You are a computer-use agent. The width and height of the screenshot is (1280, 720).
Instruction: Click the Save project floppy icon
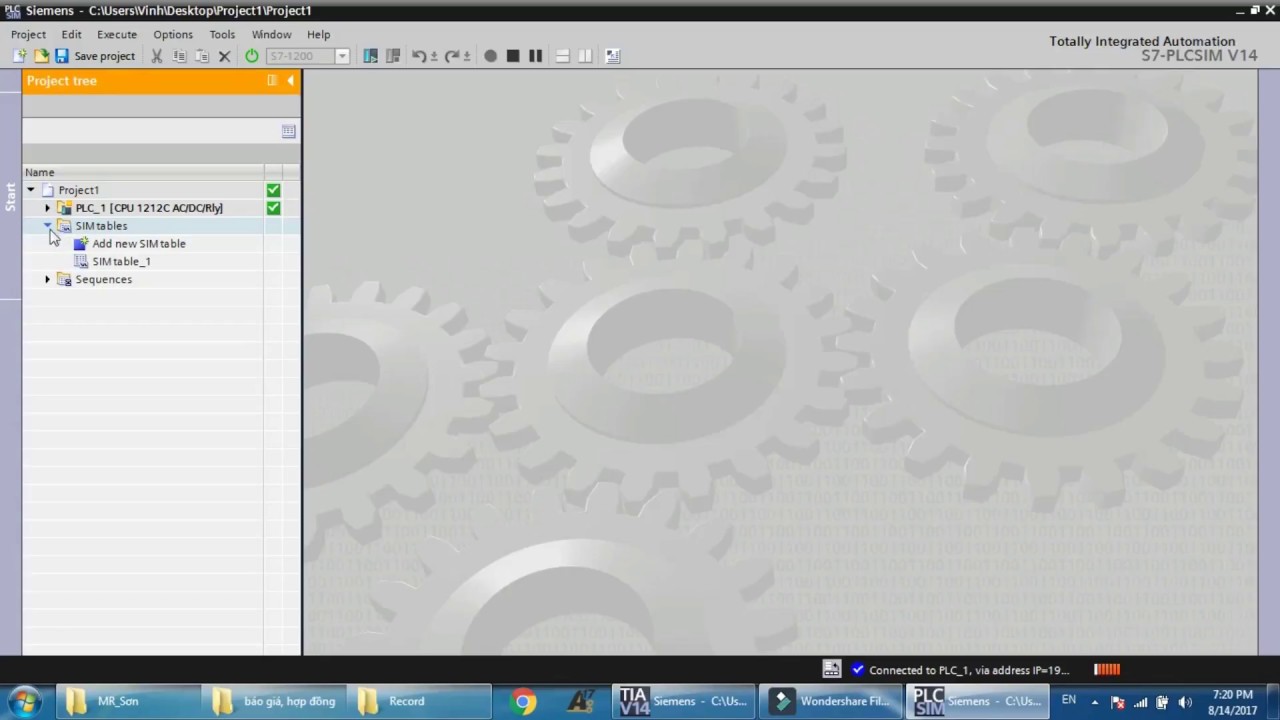pos(62,56)
